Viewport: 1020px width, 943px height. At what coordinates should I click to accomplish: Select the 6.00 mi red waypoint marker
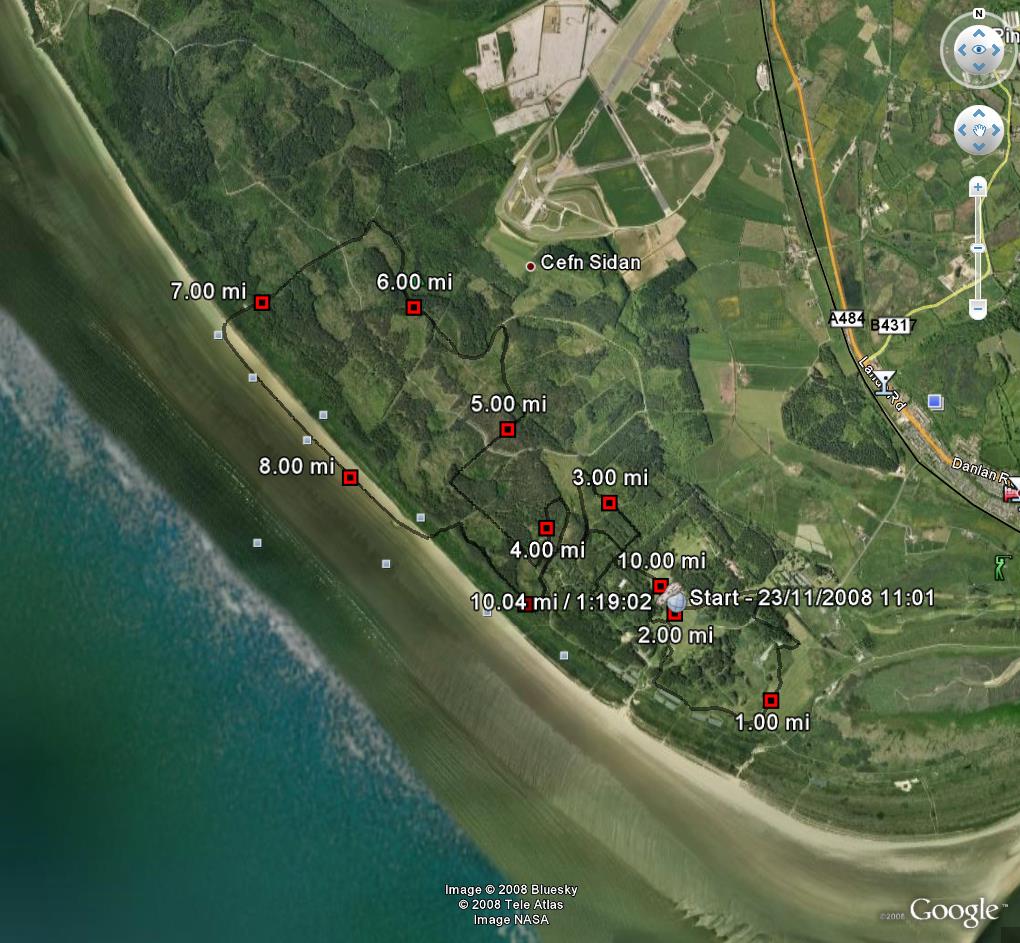[413, 307]
